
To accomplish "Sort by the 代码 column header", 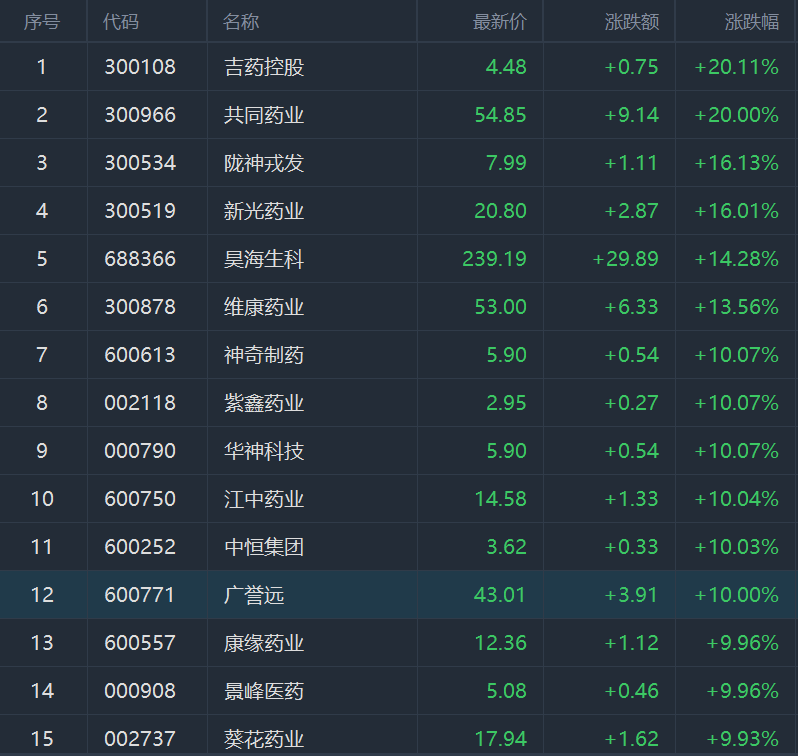I will click(121, 22).
